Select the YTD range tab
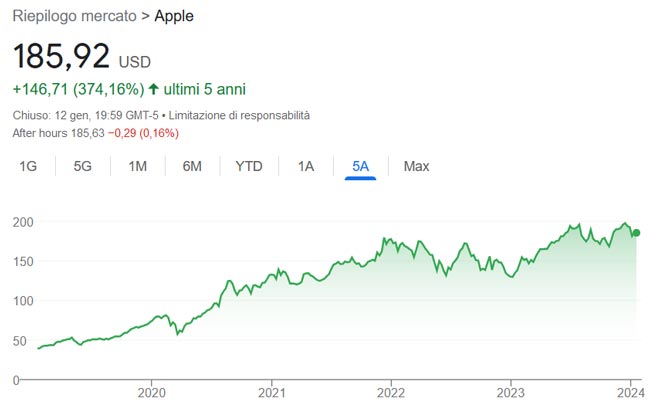Image resolution: width=660 pixels, height=410 pixels. [x=249, y=166]
